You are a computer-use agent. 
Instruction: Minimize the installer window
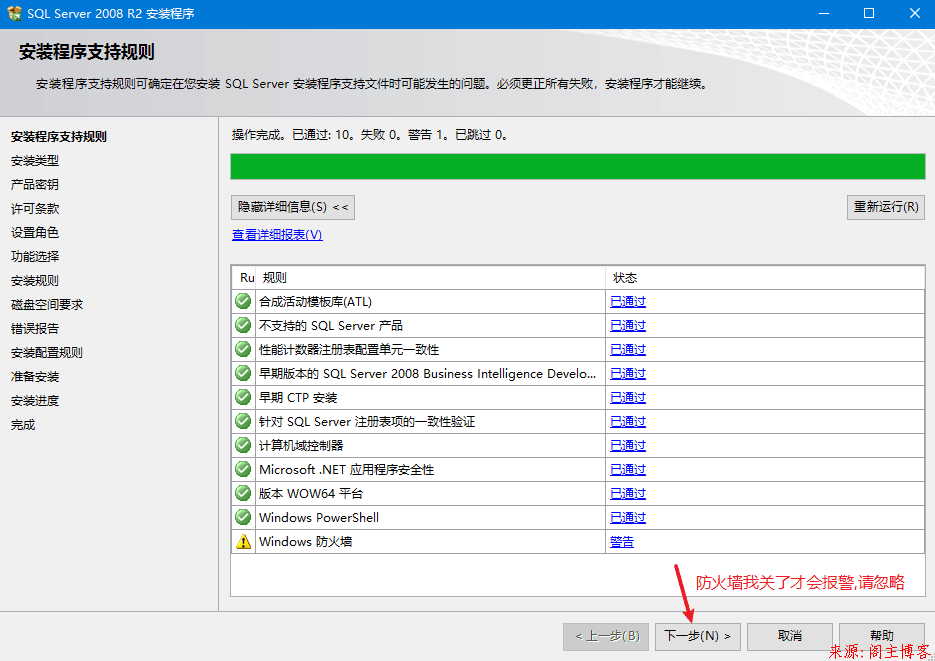click(824, 13)
